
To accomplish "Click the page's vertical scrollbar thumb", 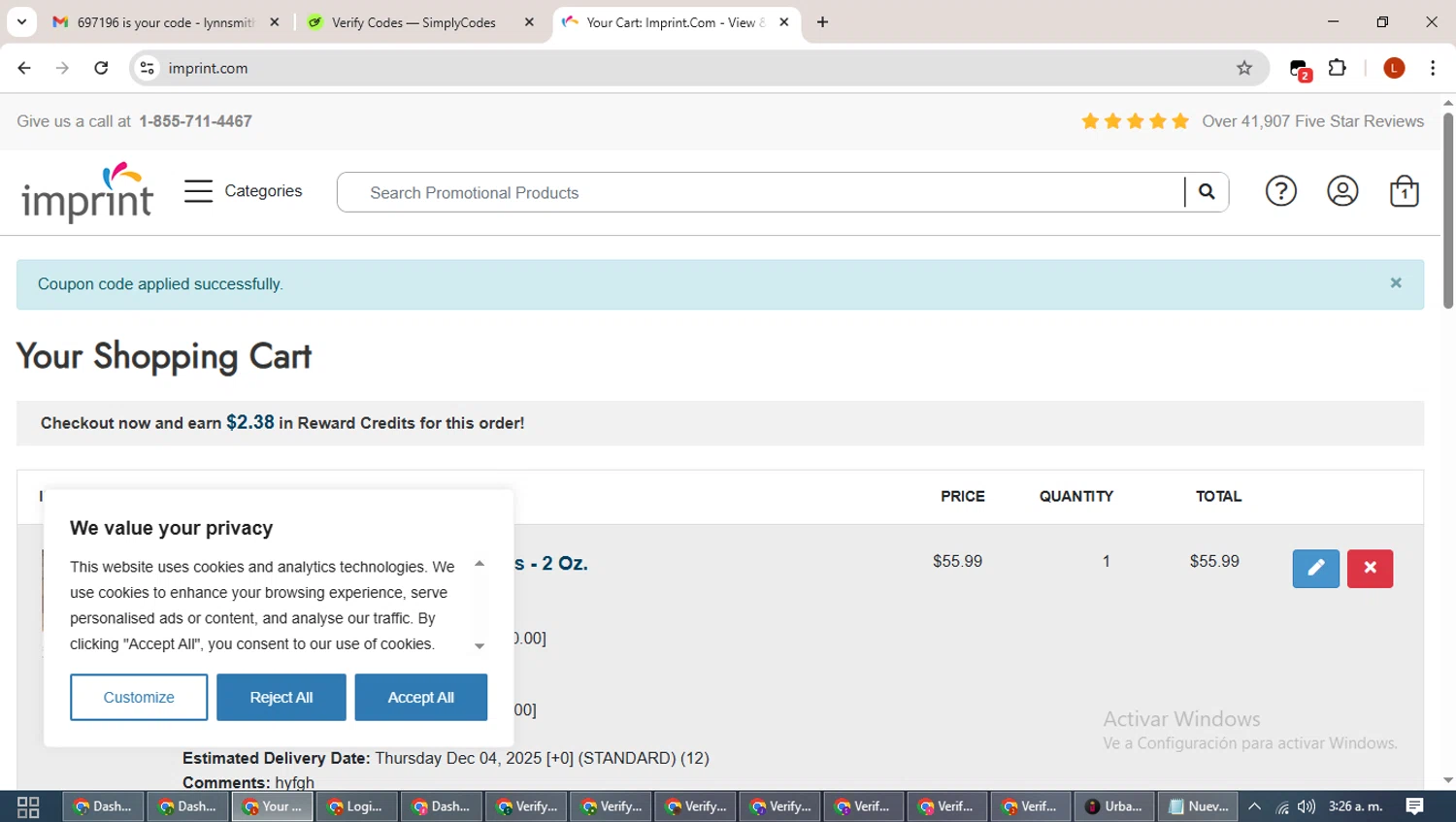I will tap(1448, 211).
